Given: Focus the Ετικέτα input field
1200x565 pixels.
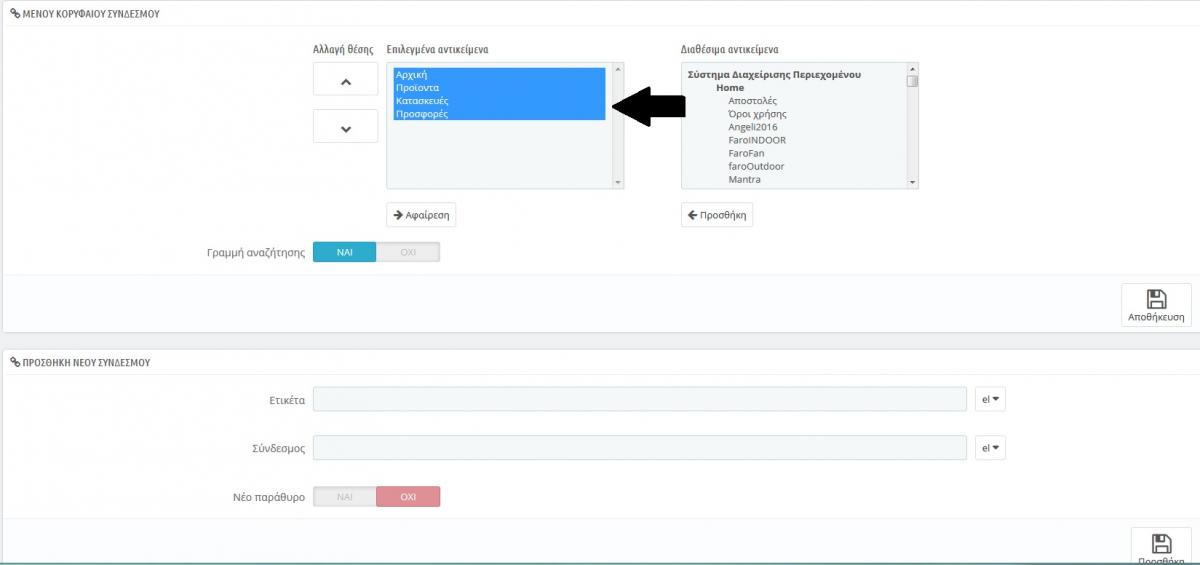Looking at the screenshot, I should (640, 399).
